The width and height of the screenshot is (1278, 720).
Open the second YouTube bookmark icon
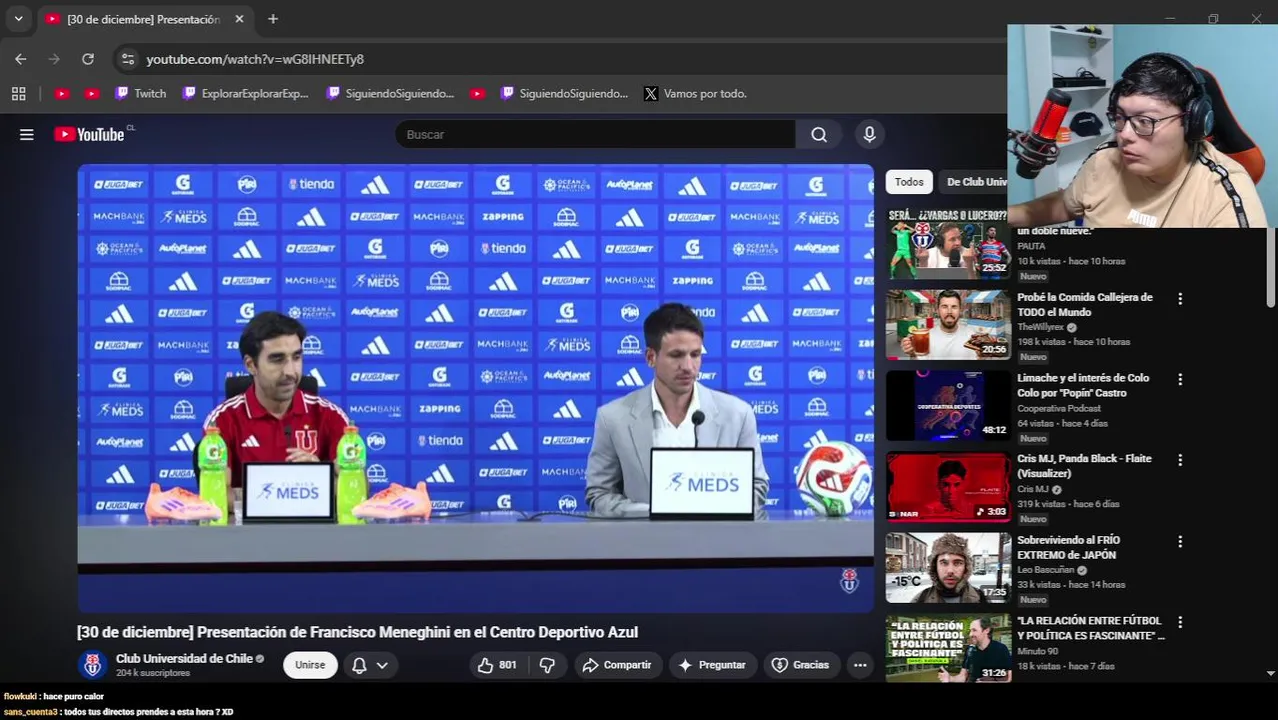pyautogui.click(x=92, y=93)
